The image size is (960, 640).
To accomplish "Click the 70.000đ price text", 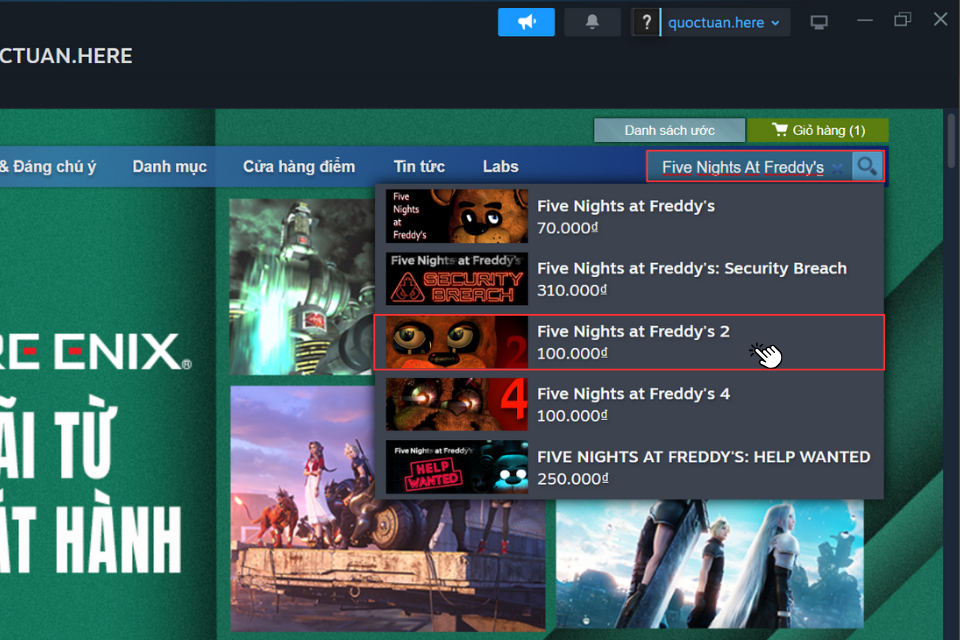I will [x=568, y=228].
